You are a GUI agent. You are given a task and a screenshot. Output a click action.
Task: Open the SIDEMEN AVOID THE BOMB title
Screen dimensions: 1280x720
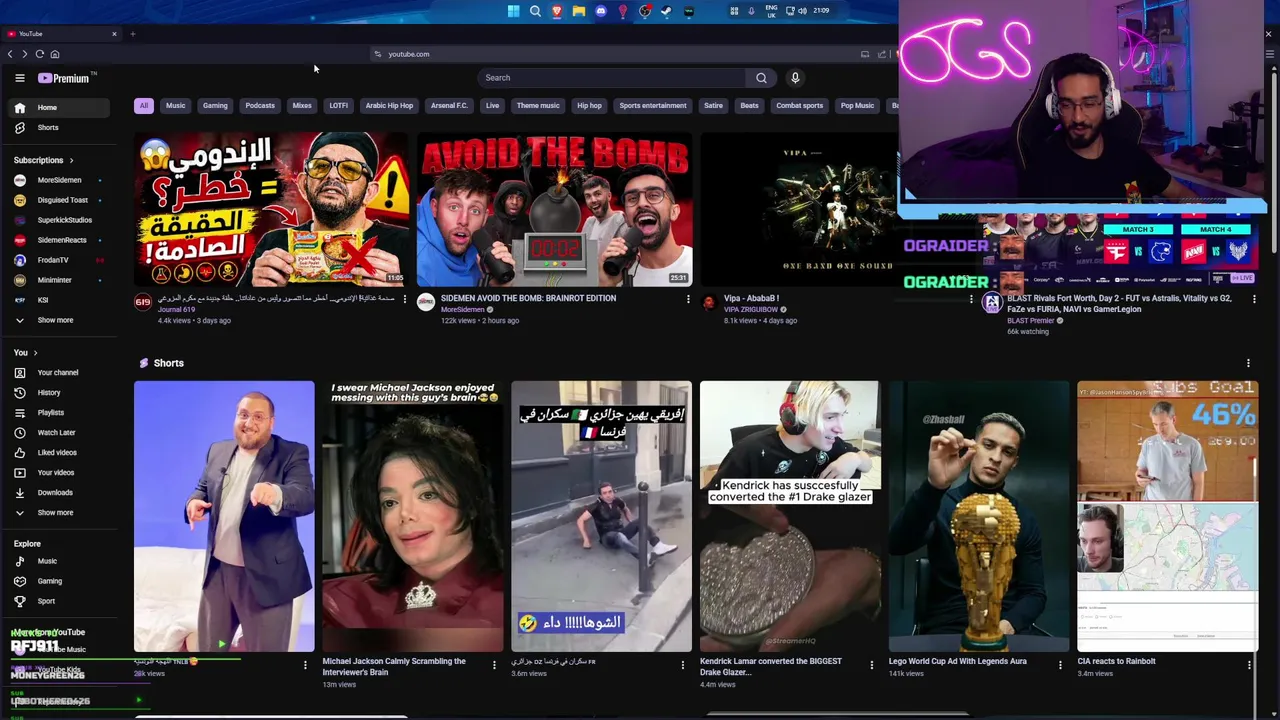point(528,298)
